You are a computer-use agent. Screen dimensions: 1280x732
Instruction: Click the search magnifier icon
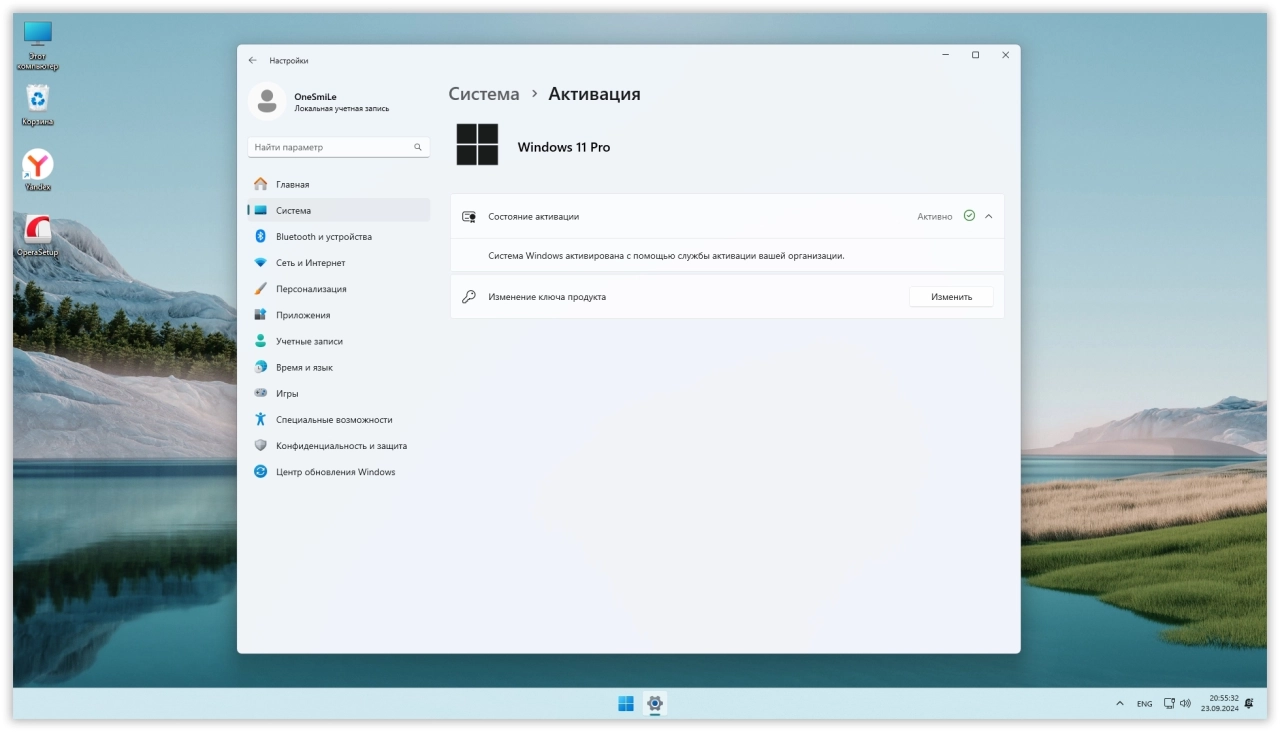[418, 147]
